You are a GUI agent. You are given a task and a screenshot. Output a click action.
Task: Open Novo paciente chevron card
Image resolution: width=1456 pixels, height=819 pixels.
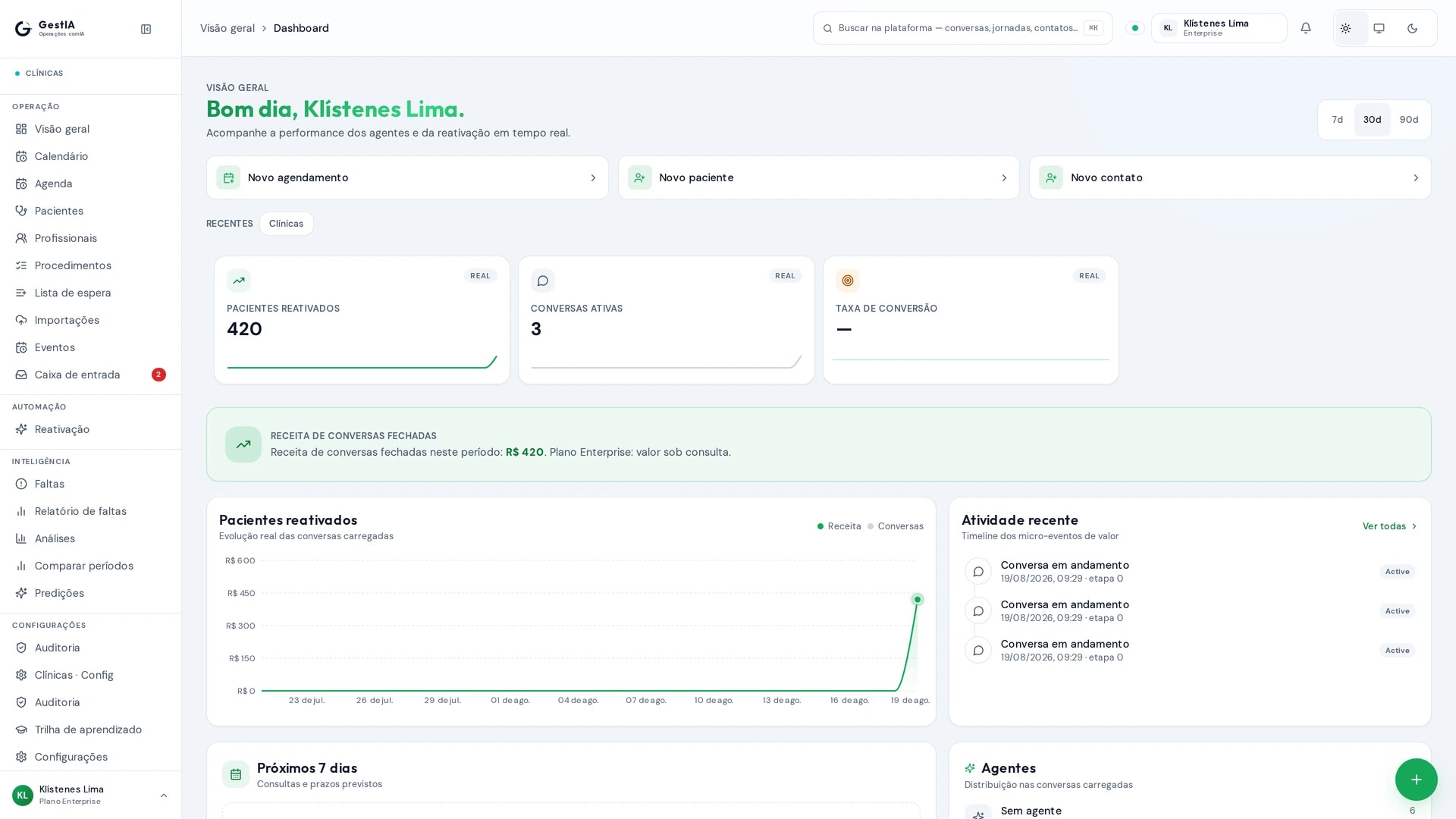(819, 177)
